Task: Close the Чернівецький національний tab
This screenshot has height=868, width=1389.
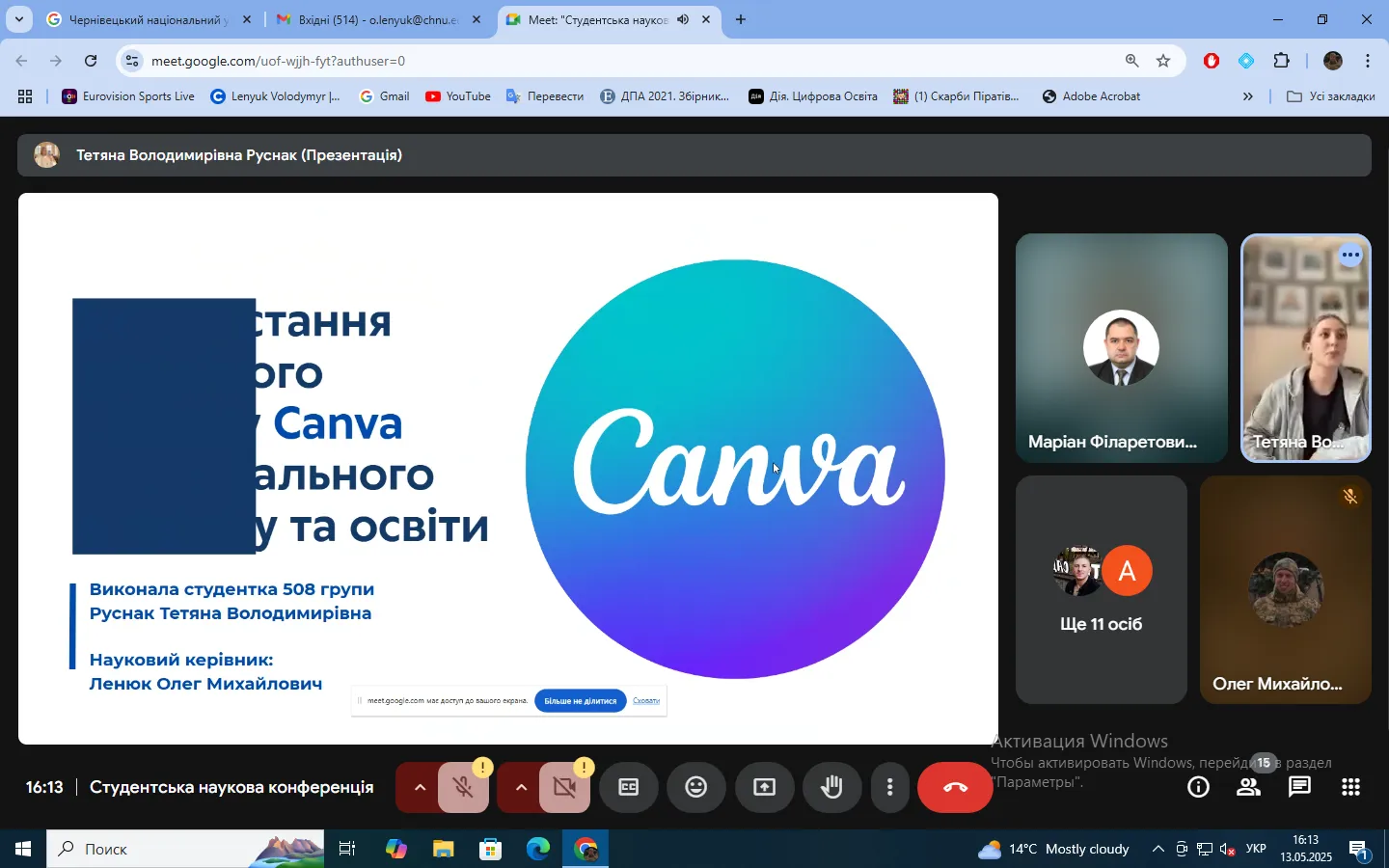Action: click(247, 19)
